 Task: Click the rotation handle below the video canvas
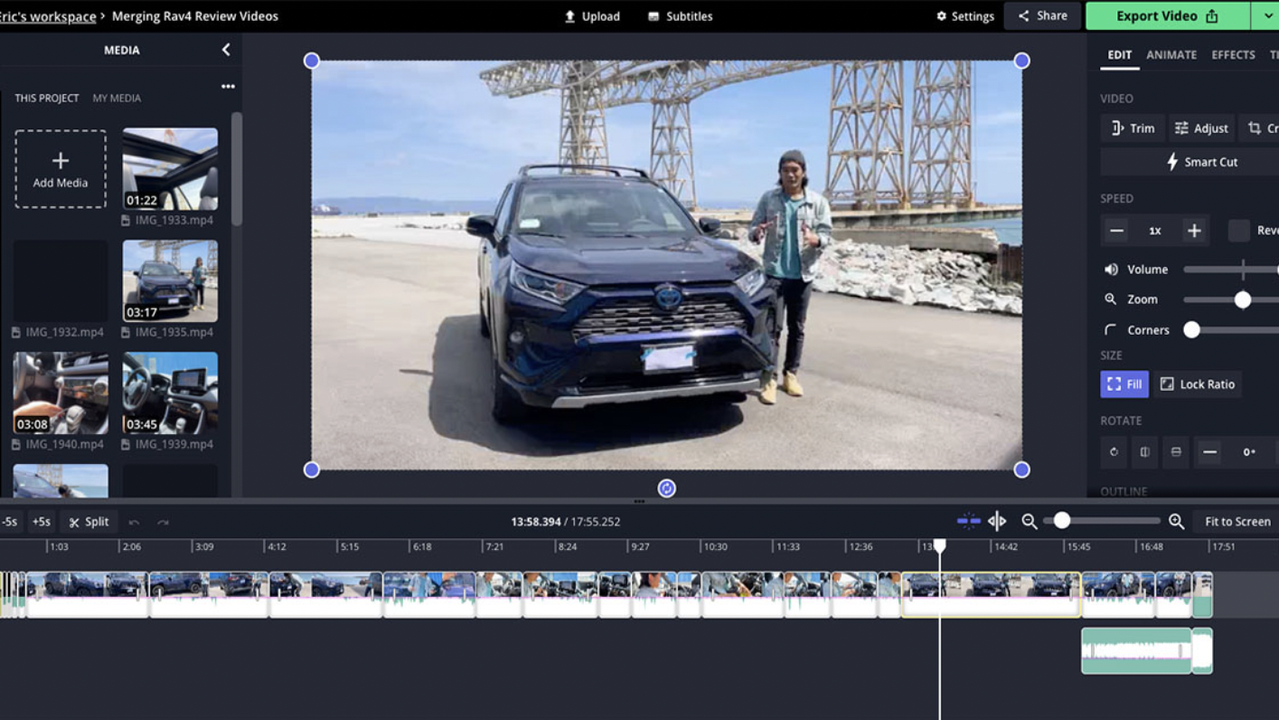pyautogui.click(x=667, y=488)
